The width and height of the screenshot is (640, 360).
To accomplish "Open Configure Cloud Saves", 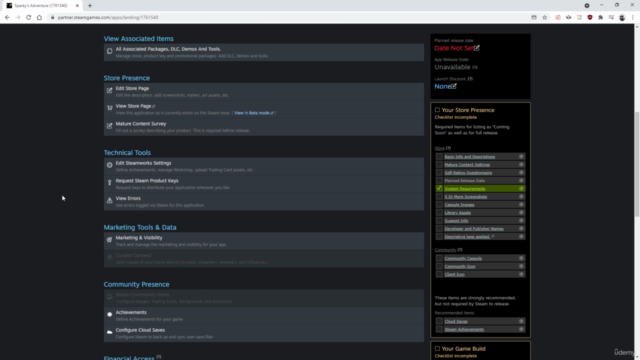I will coord(140,330).
